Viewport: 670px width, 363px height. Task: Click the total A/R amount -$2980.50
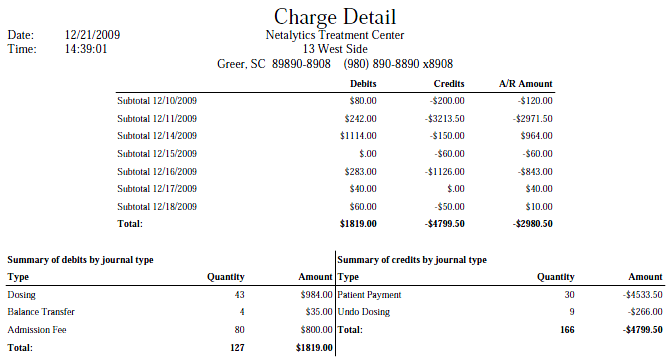(532, 224)
